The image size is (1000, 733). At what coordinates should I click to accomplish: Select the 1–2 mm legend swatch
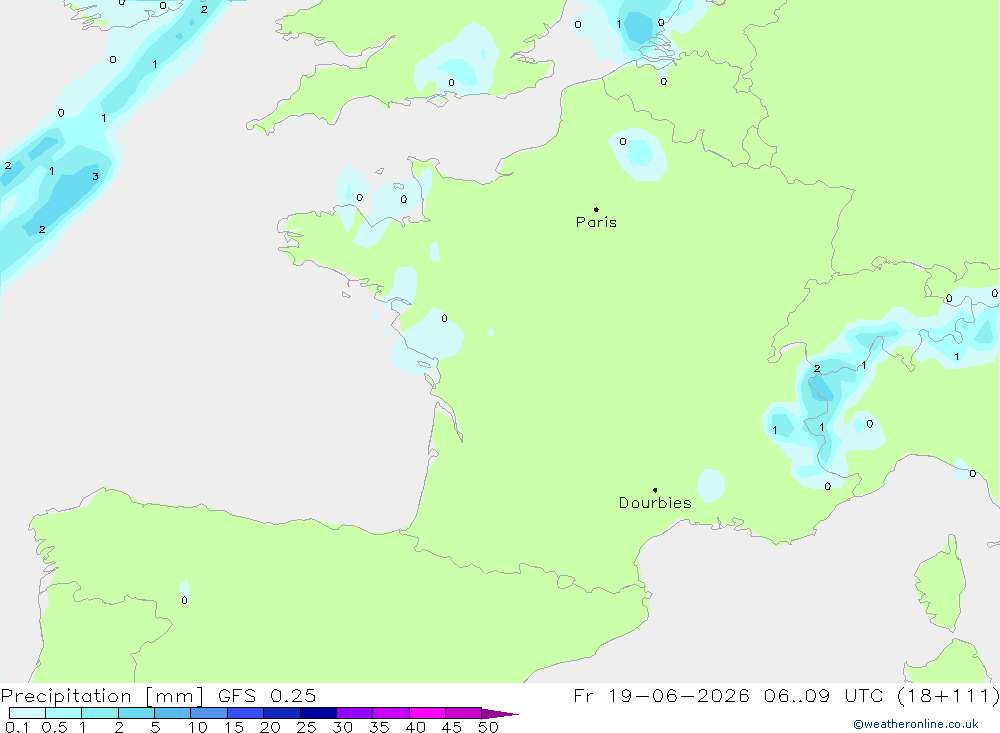tap(100, 713)
